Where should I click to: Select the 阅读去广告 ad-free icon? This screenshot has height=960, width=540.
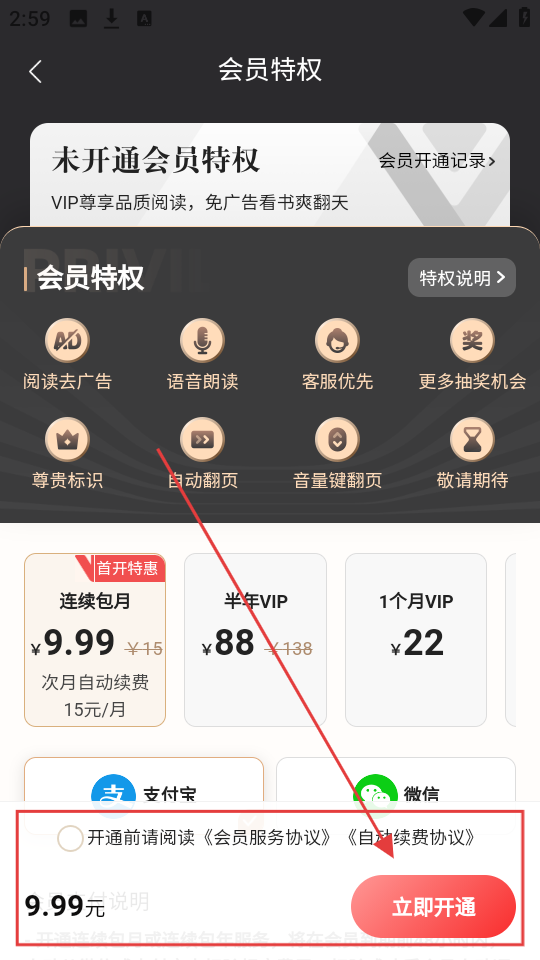67,340
